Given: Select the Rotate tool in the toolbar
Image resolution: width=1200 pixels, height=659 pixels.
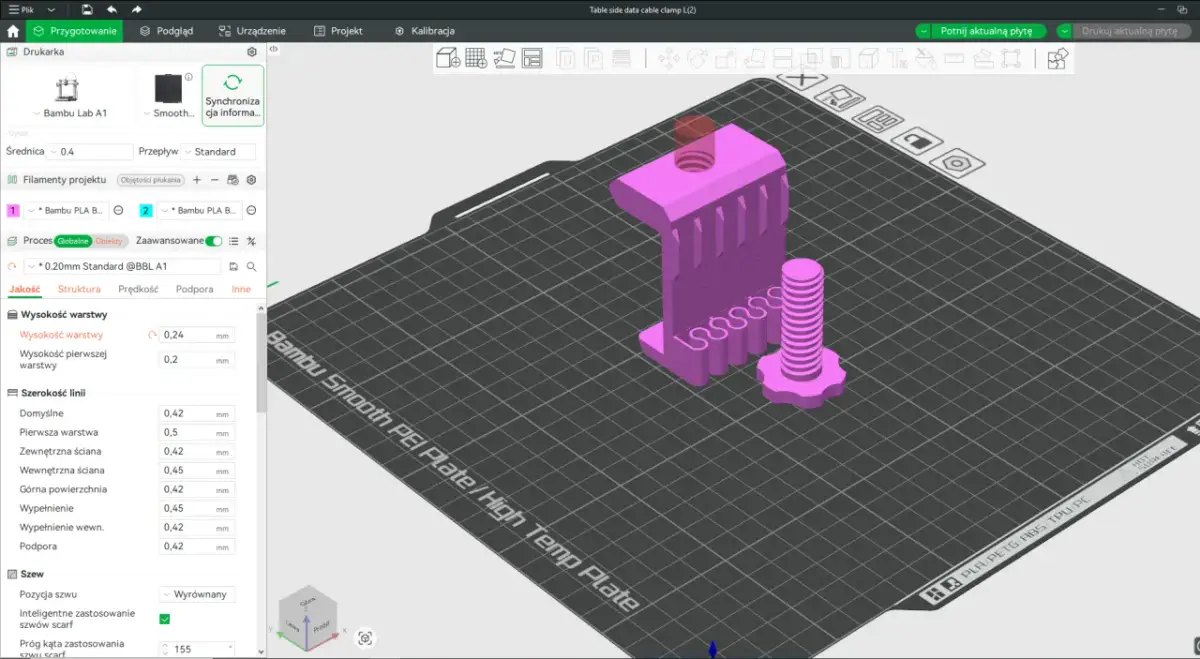Looking at the screenshot, I should [695, 57].
